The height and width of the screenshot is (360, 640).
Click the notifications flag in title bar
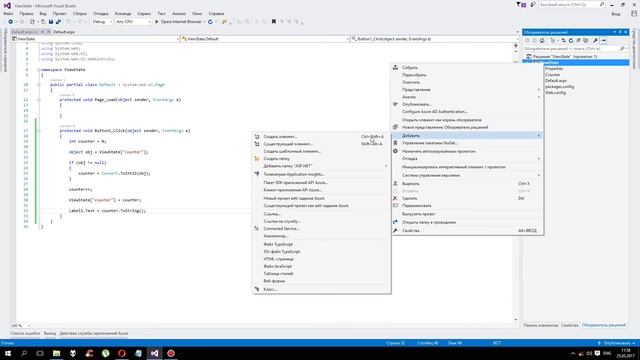tap(520, 4)
